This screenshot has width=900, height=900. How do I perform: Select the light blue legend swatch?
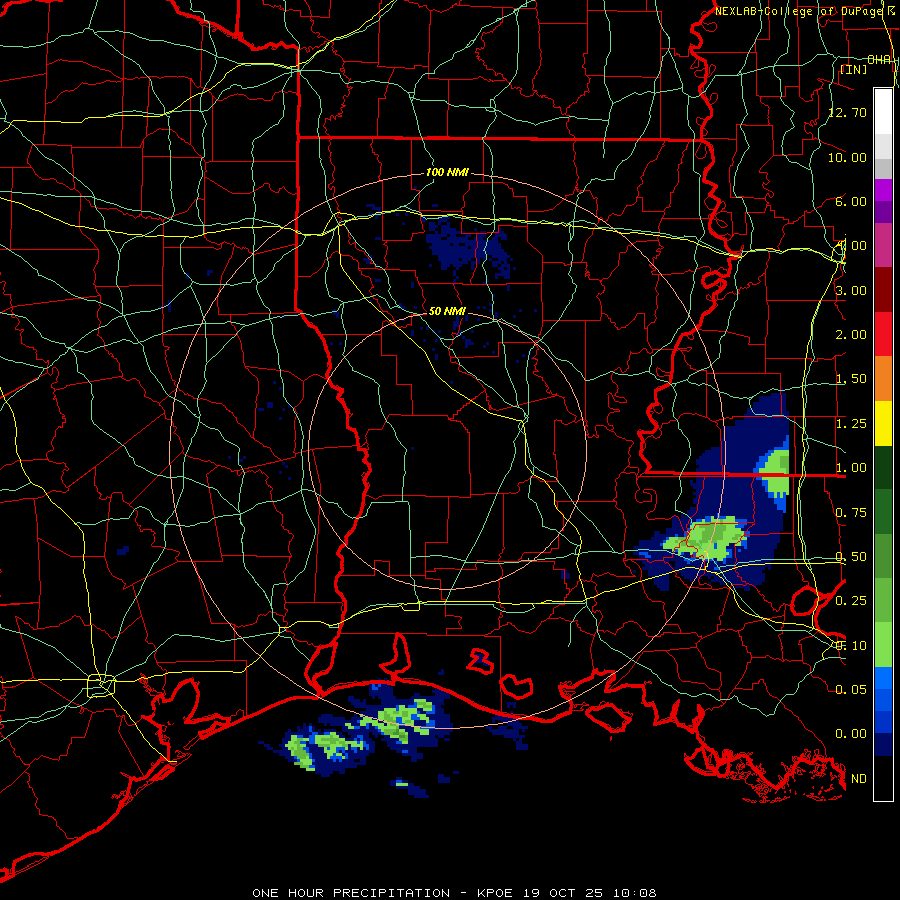(x=883, y=678)
